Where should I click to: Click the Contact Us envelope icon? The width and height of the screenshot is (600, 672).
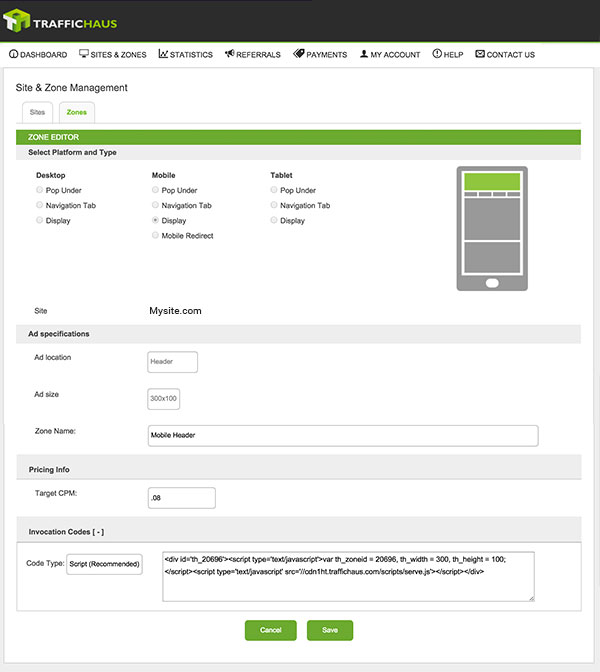480,54
